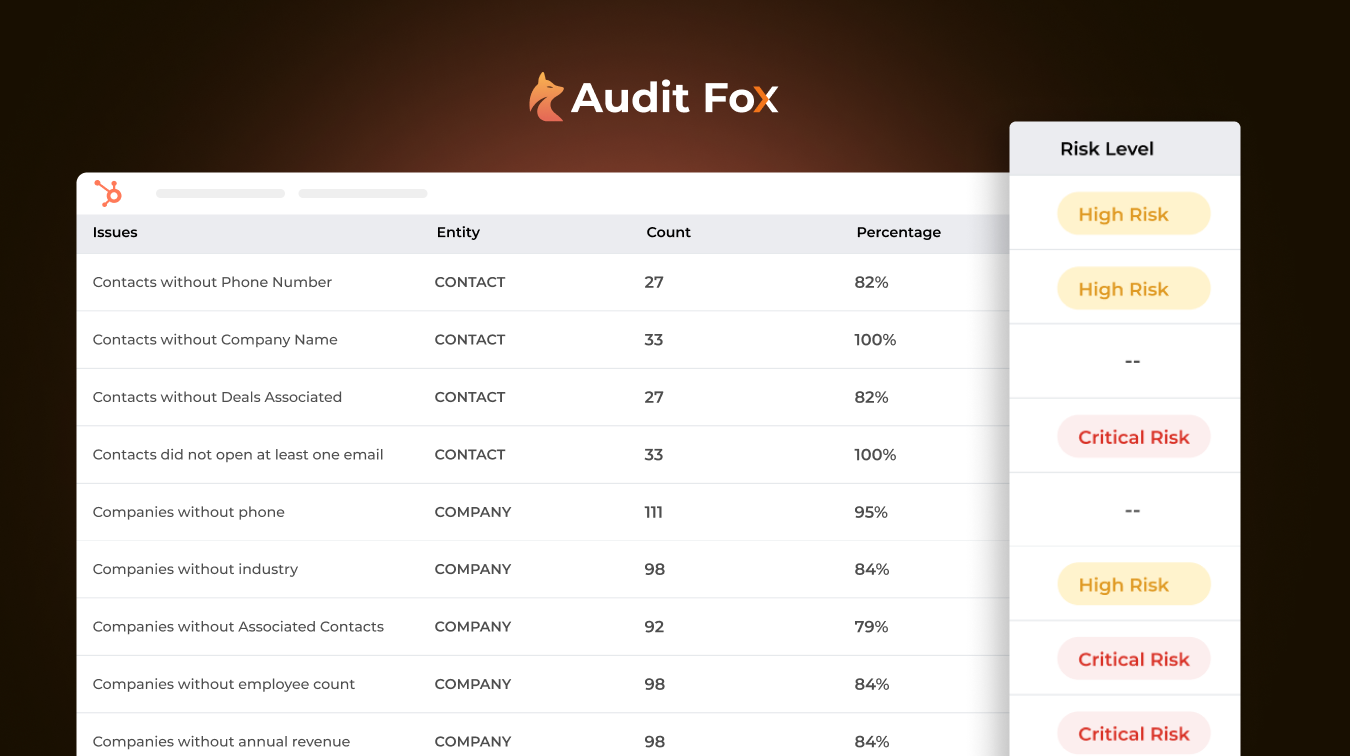Click the HubSpot sprocket logo icon
This screenshot has width=1350, height=756.
pyautogui.click(x=108, y=193)
